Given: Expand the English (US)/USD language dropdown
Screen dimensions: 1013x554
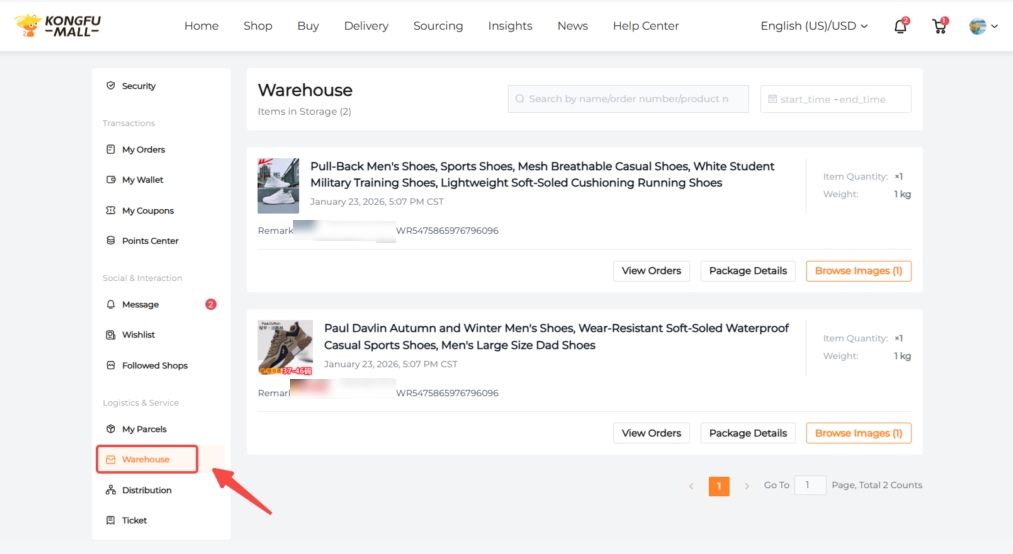Looking at the screenshot, I should pos(814,26).
